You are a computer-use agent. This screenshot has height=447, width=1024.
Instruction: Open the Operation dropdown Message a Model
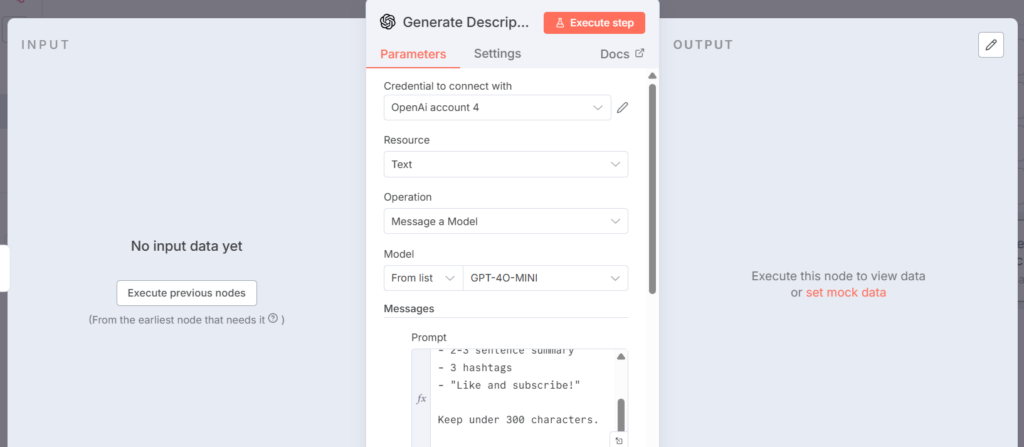[x=505, y=221]
